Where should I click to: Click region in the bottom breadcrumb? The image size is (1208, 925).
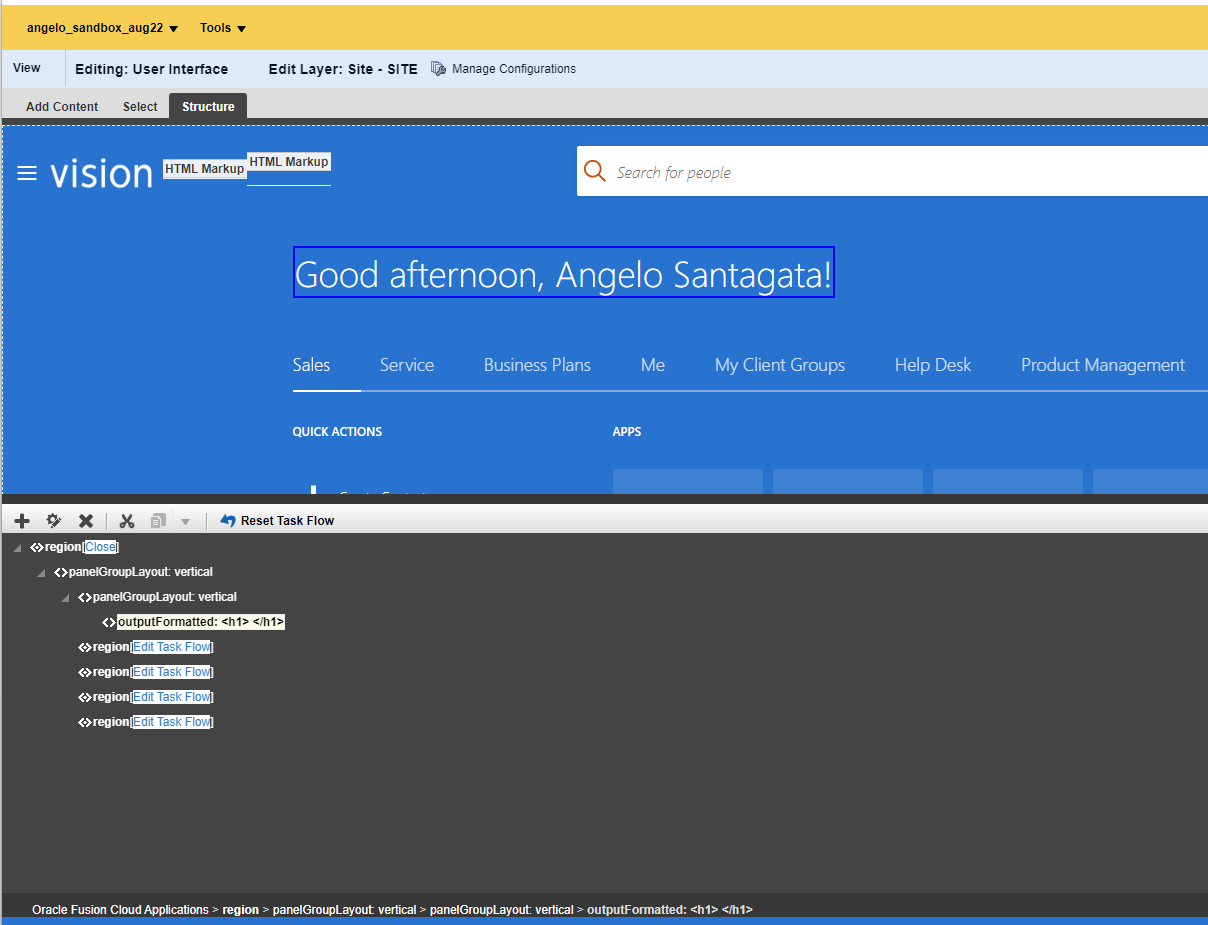[240, 910]
